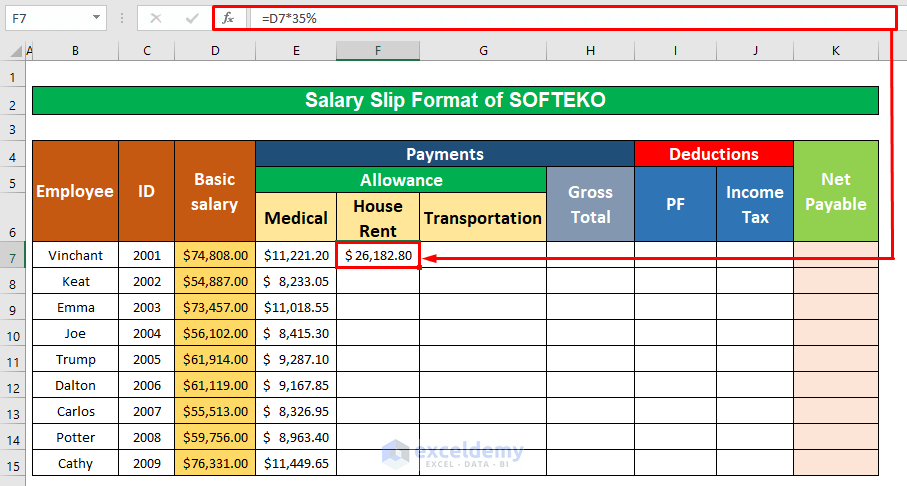Select row 15 header
Image resolution: width=907 pixels, height=486 pixels.
(11, 463)
